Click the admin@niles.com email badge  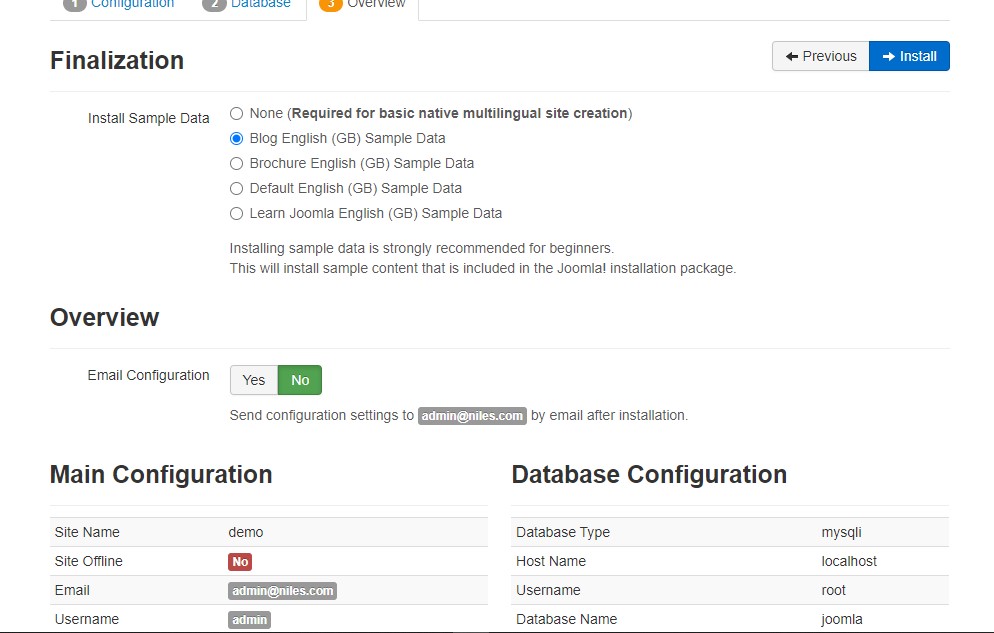[472, 415]
